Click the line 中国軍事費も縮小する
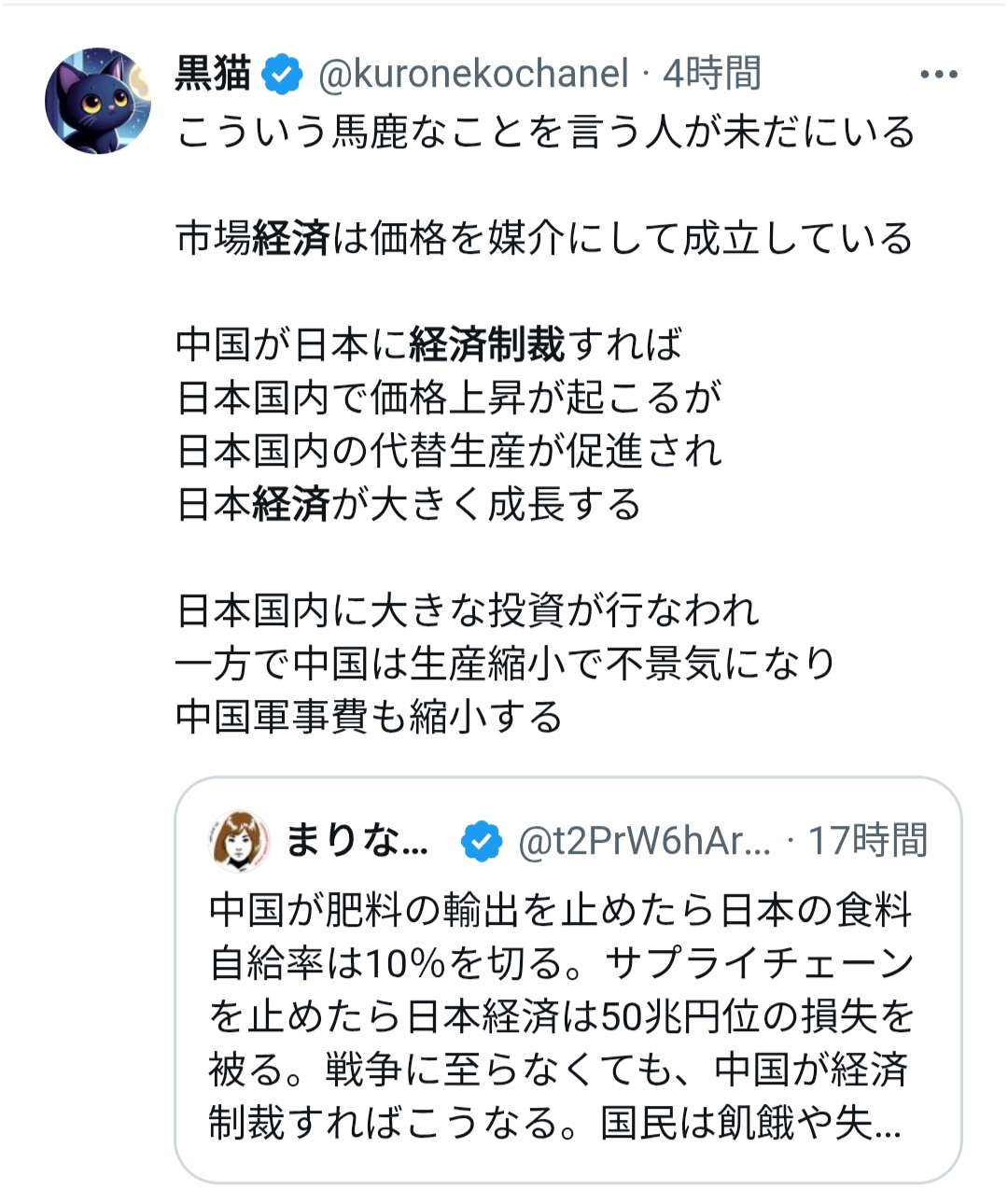Image resolution: width=1008 pixels, height=1203 pixels. (x=370, y=718)
